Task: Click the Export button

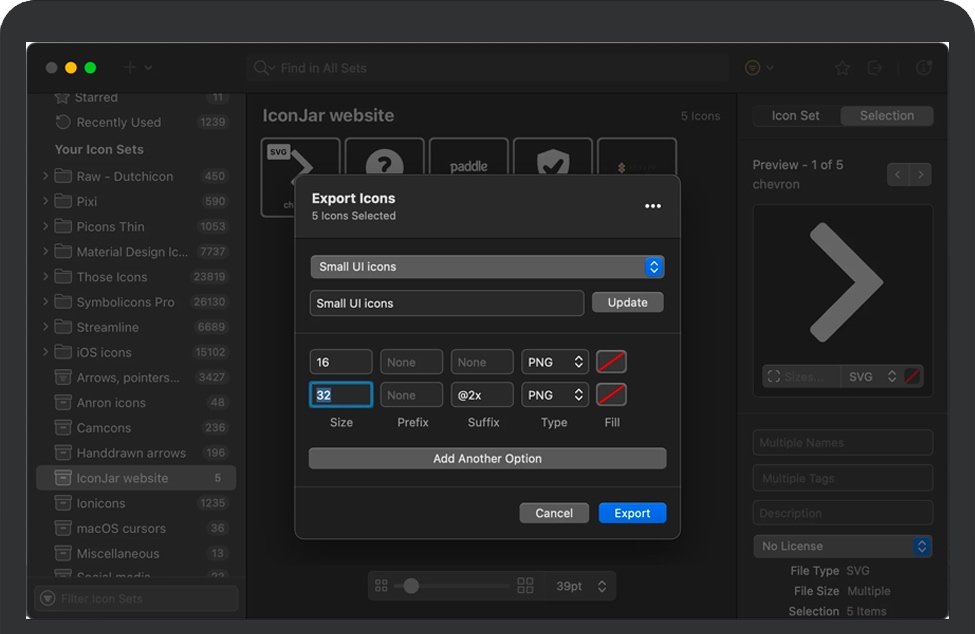Action: coord(632,513)
